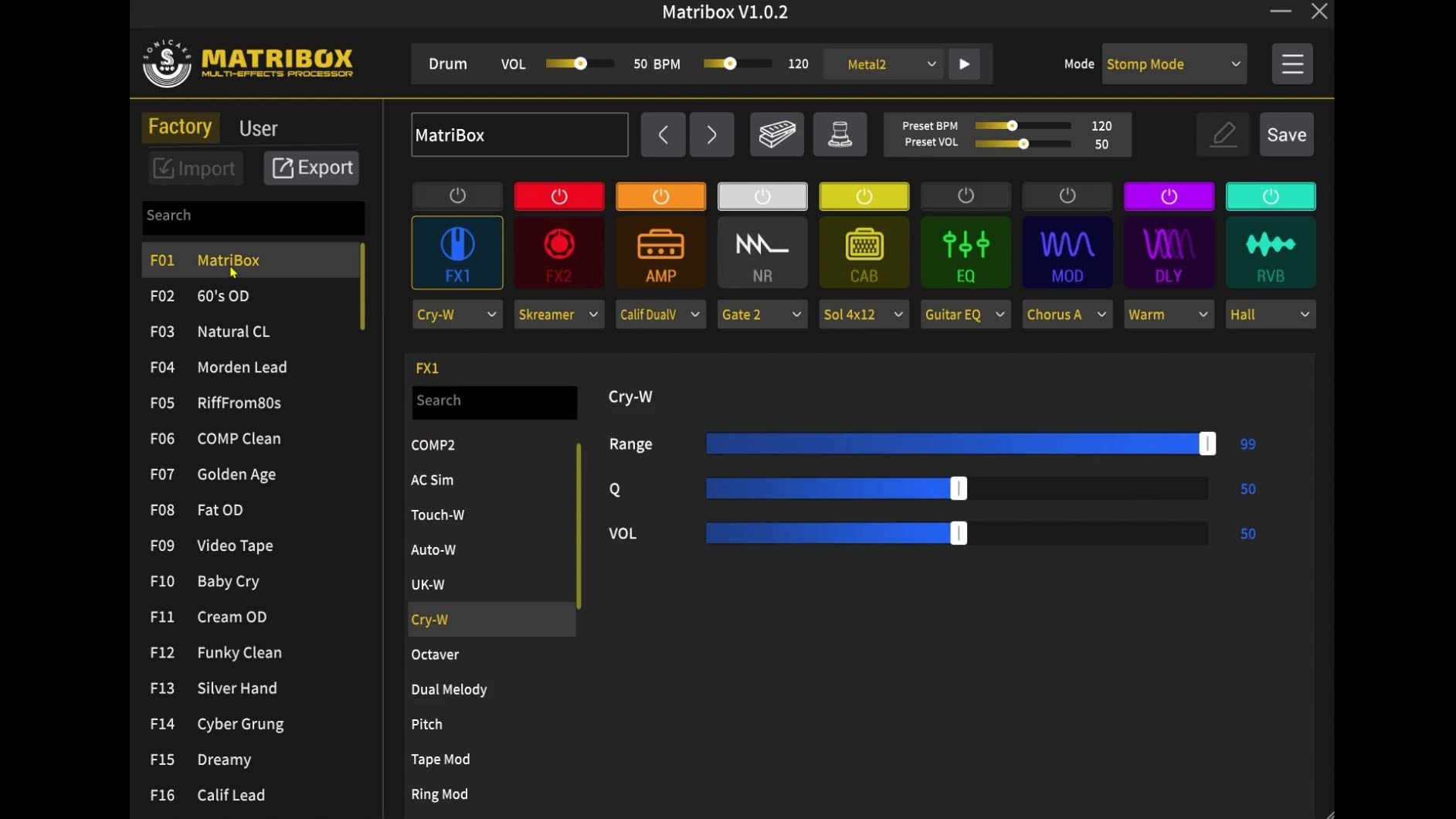Viewport: 1456px width, 819px height.
Task: Open the Skreamer effect dropdown
Action: (559, 314)
